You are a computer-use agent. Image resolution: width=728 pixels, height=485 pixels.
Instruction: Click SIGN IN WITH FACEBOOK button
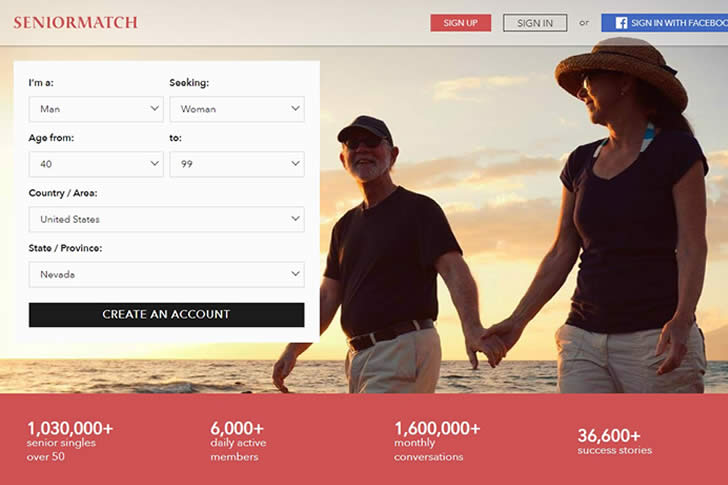point(665,23)
